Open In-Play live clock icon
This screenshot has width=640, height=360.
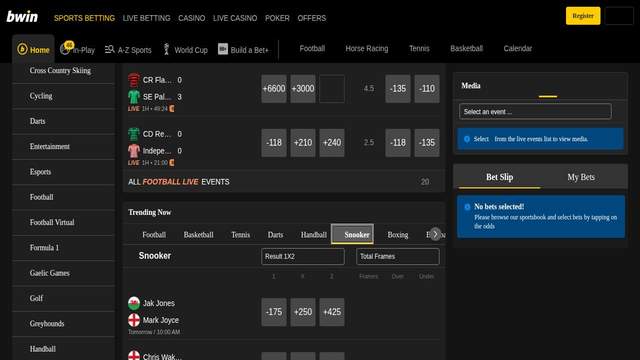[66, 48]
